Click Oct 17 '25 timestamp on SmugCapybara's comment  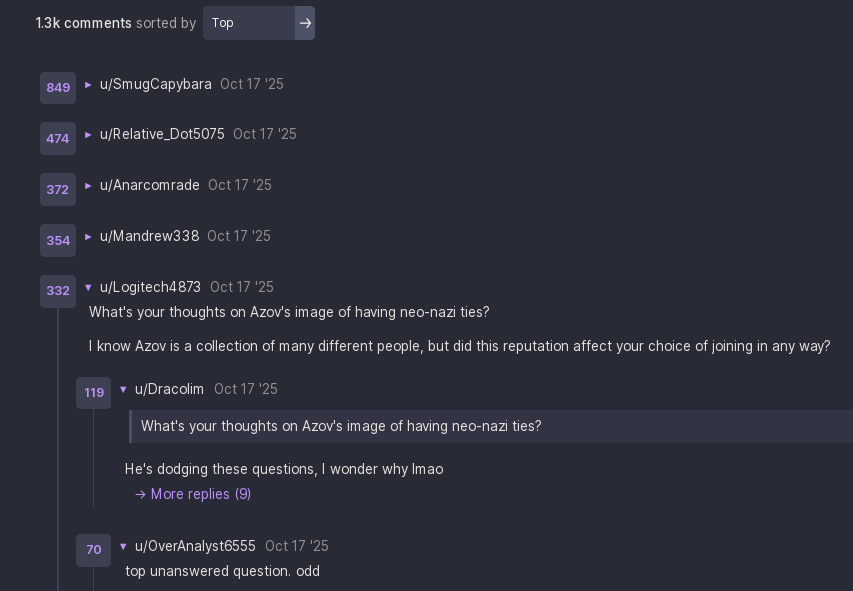252,84
